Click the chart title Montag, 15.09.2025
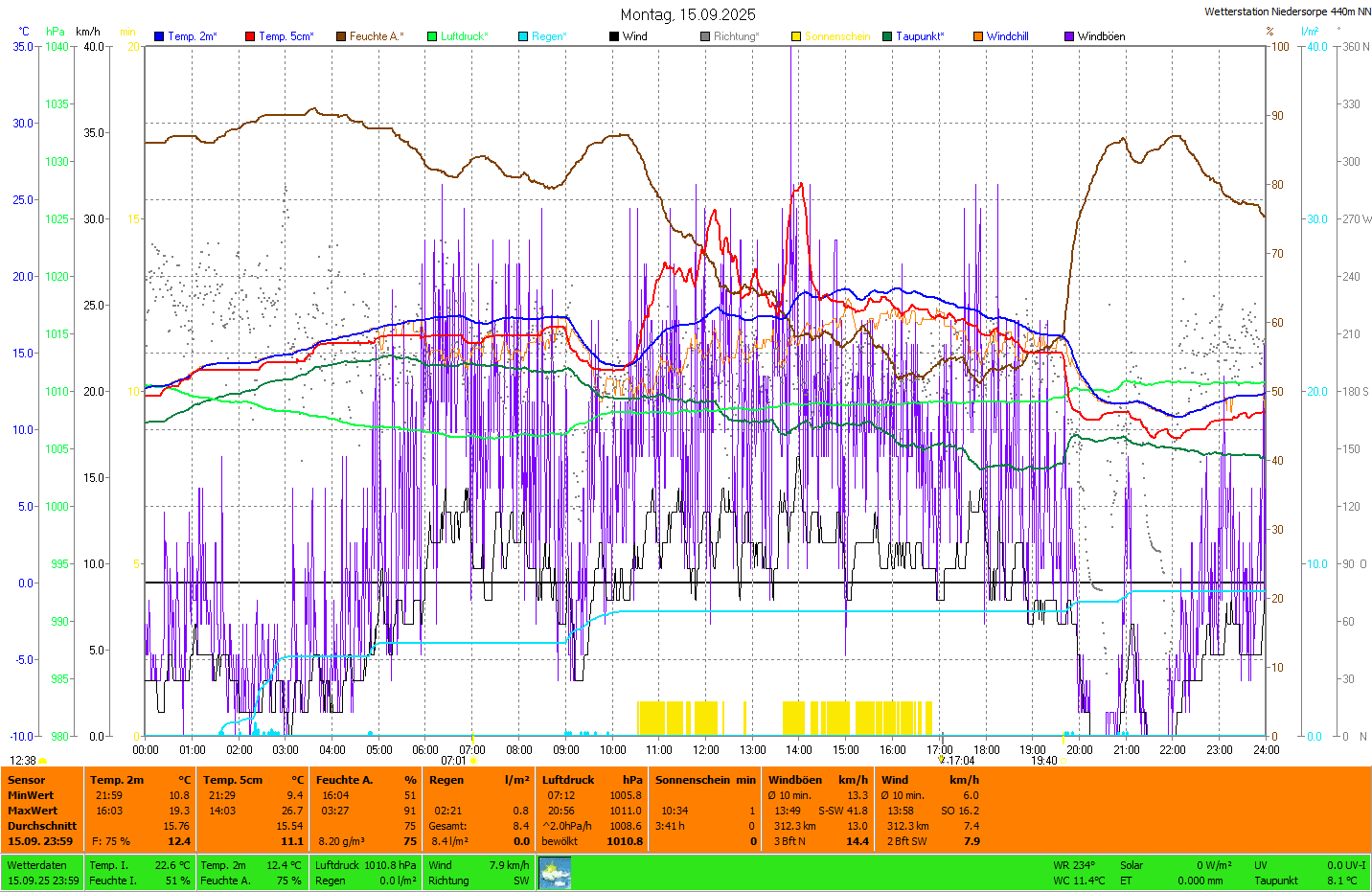 tap(688, 14)
